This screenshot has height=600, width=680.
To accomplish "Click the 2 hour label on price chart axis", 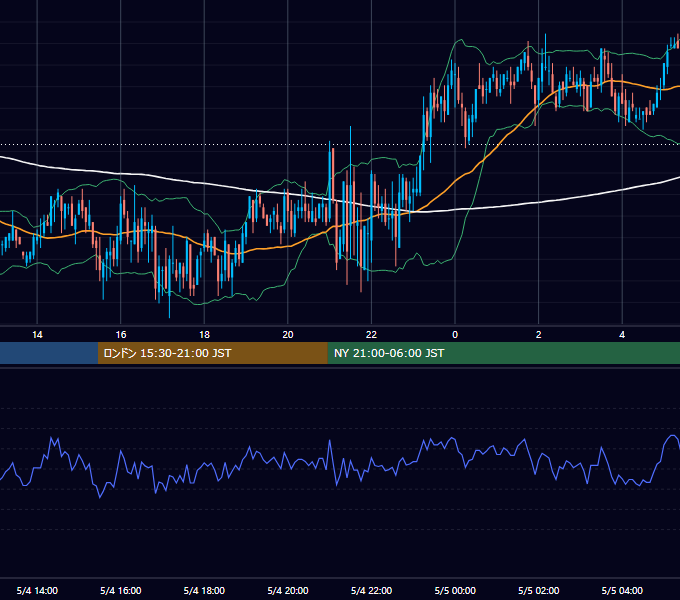I will click(x=539, y=335).
